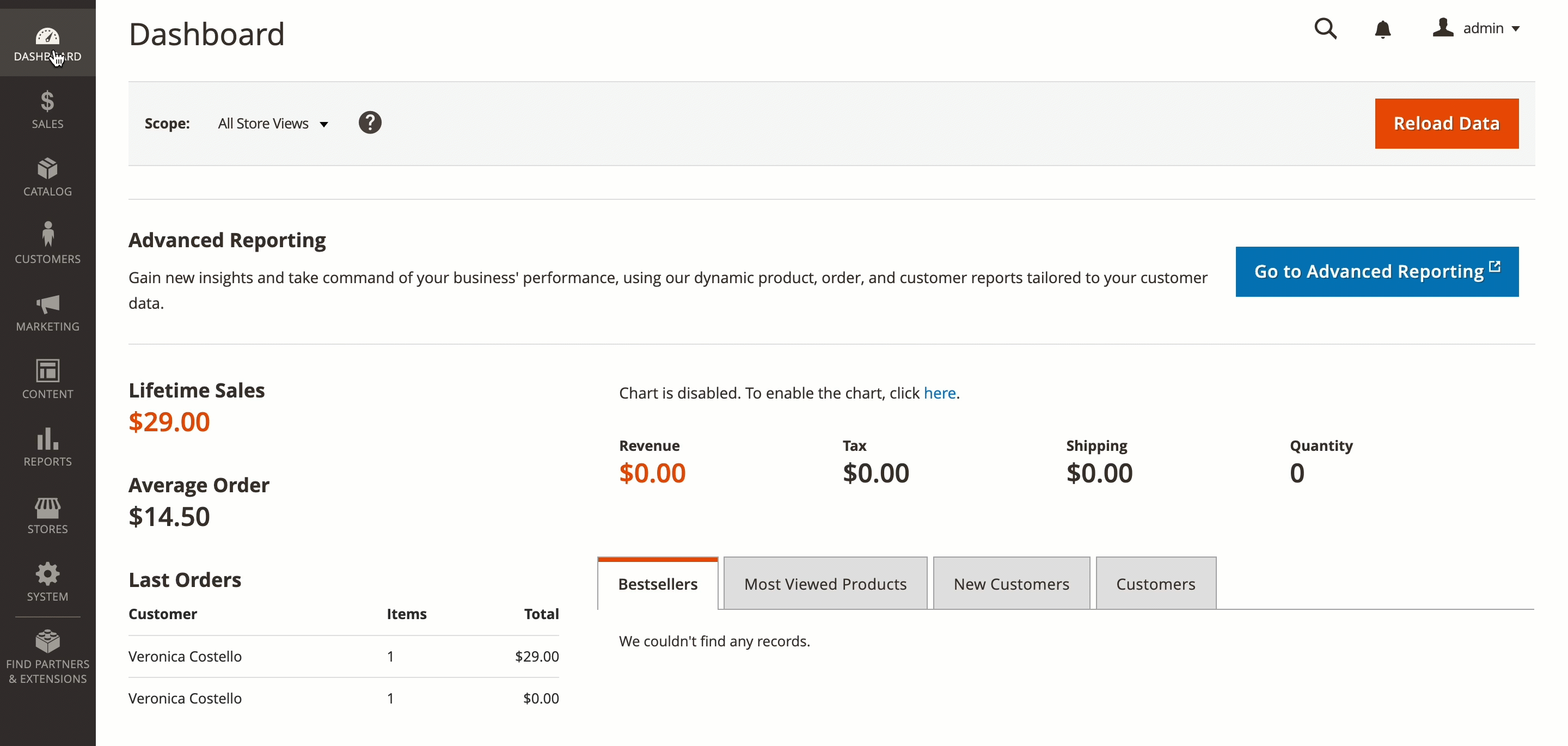Open the Customers sidebar menu
Viewport: 1568px width, 746px height.
click(x=47, y=246)
